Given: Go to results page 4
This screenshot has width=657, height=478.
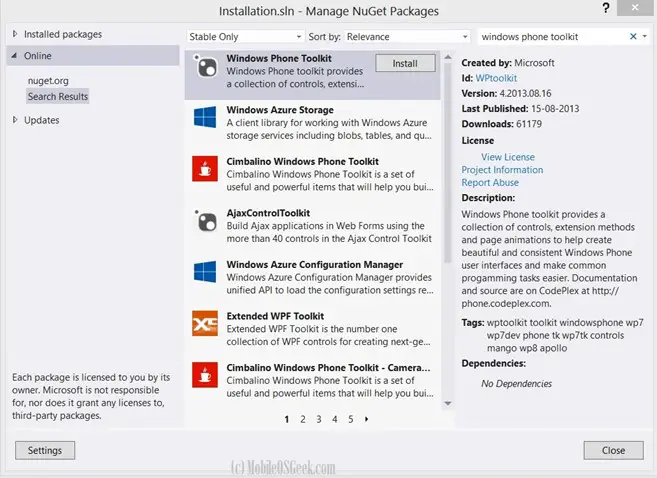Looking at the screenshot, I should [x=335, y=419].
